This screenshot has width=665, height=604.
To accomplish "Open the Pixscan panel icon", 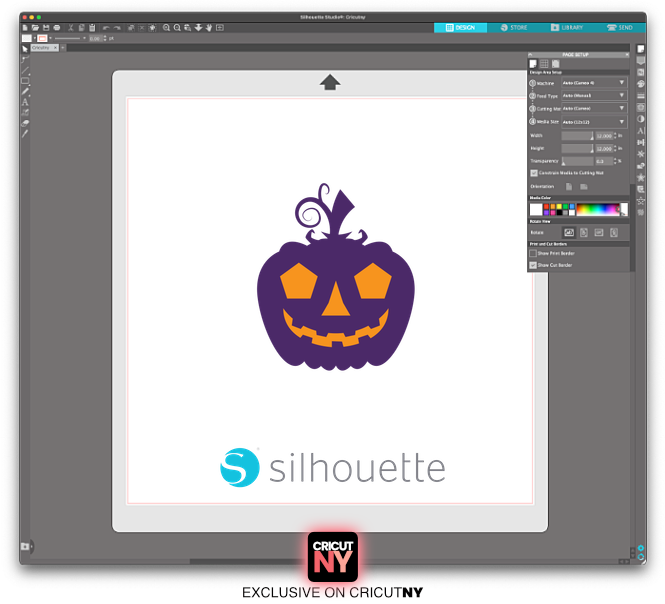I will click(641, 72).
